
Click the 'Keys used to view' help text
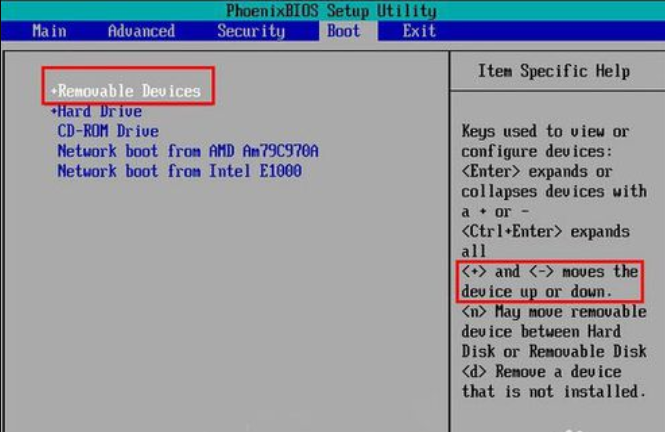point(545,131)
